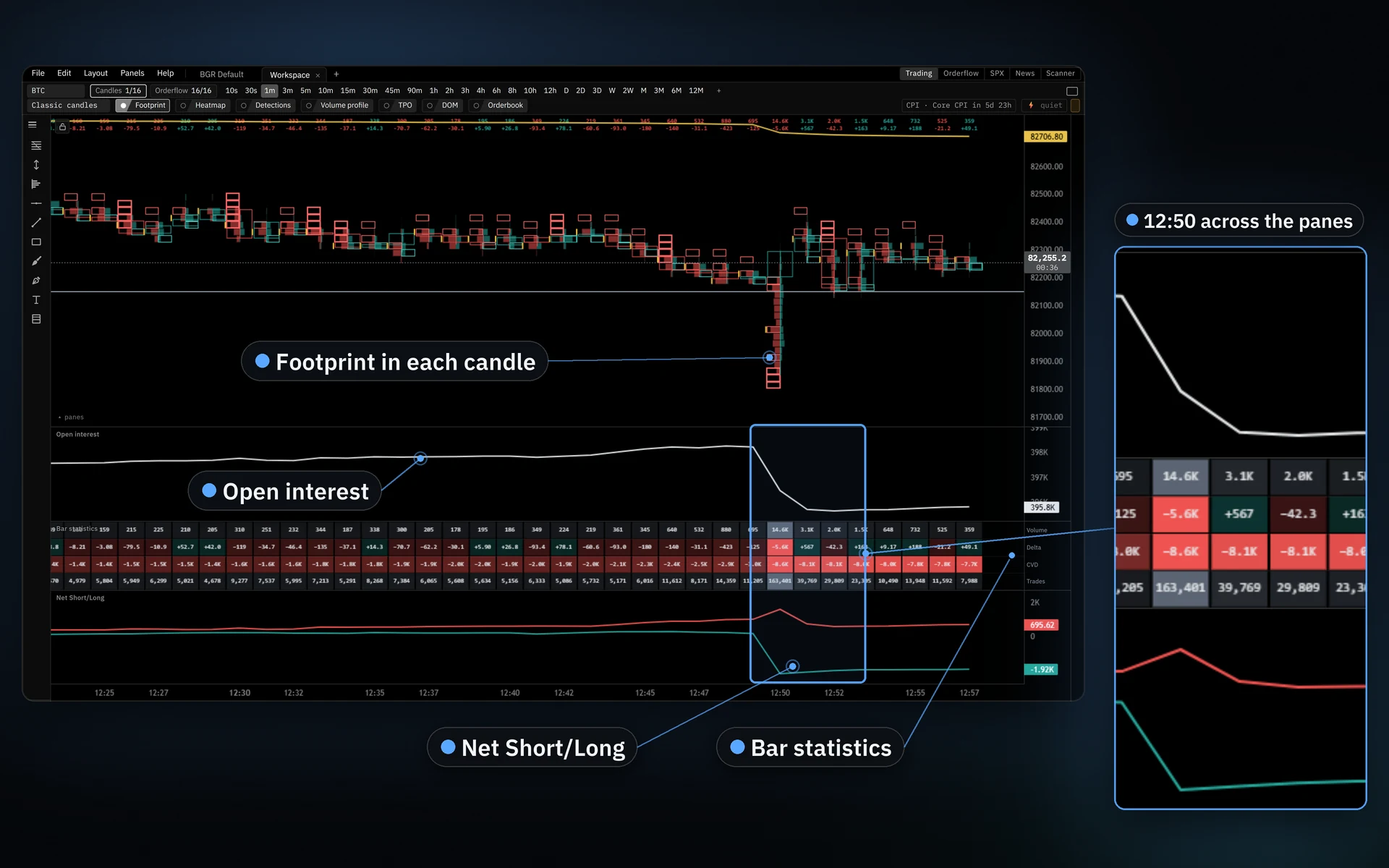
Task: Toggle the Footprint overlay
Action: pos(143,106)
